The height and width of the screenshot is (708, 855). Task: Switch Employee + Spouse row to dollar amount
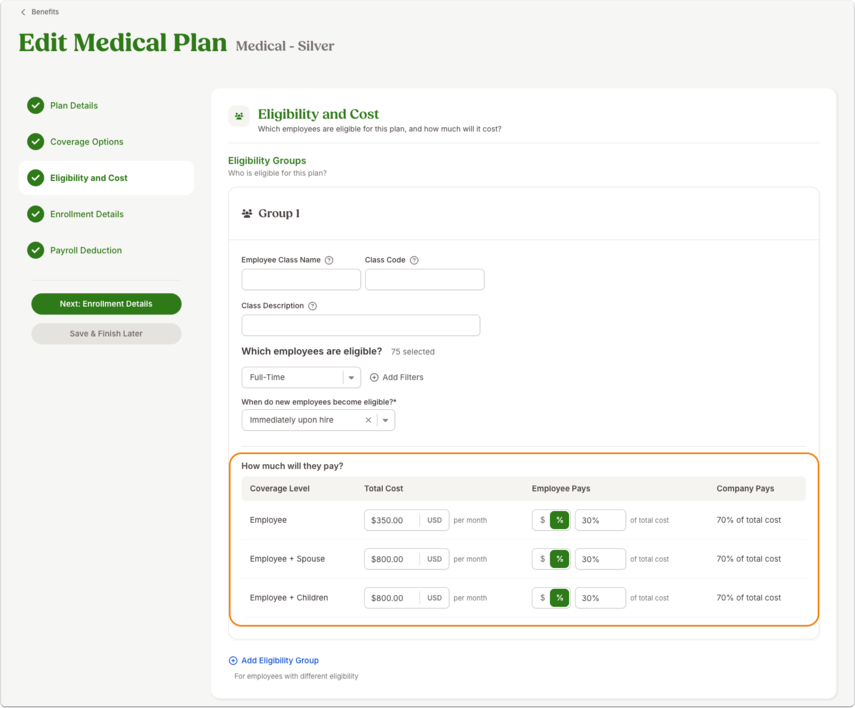click(x=542, y=559)
